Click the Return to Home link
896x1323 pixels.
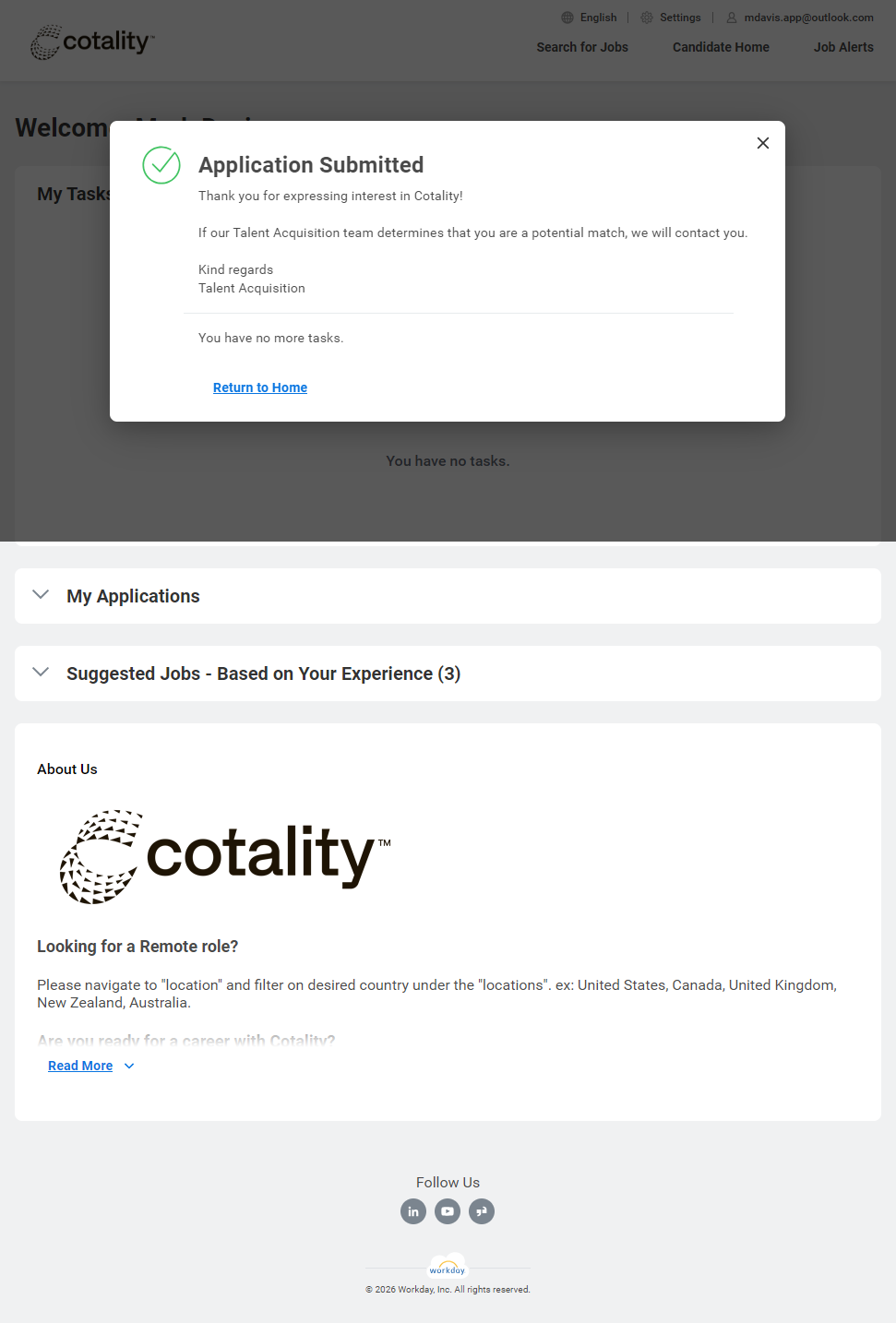[260, 387]
